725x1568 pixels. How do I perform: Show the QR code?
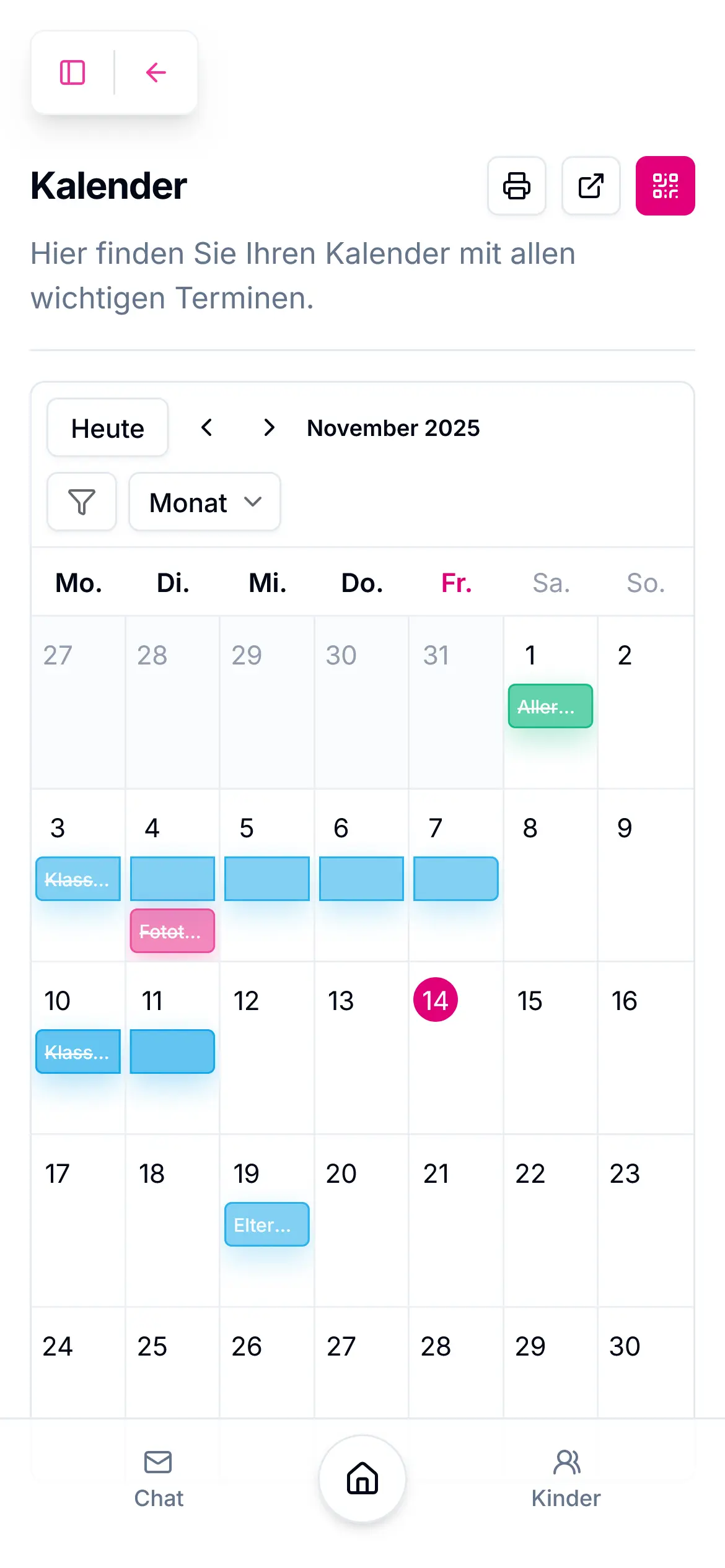tap(665, 186)
